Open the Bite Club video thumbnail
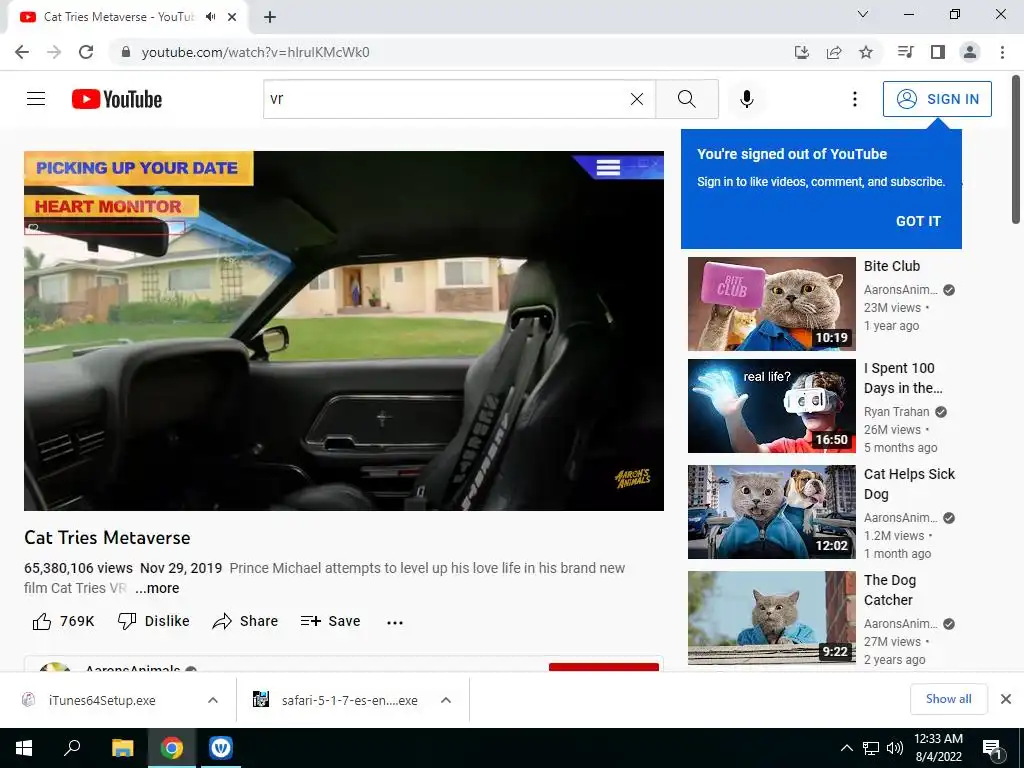Viewport: 1024px width, 768px height. pos(771,304)
